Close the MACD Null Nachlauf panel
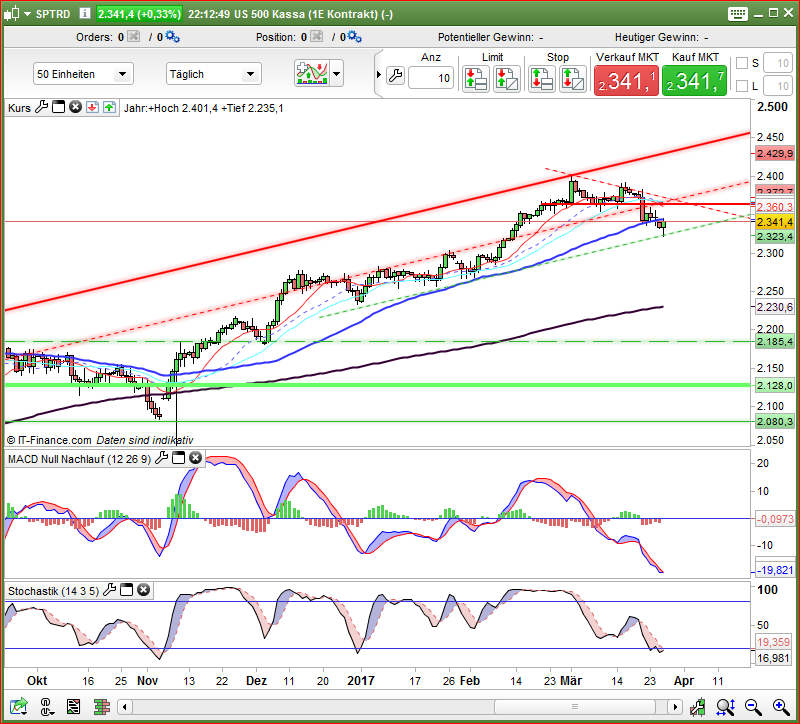Screen dimensions: 800x724 click(x=195, y=458)
